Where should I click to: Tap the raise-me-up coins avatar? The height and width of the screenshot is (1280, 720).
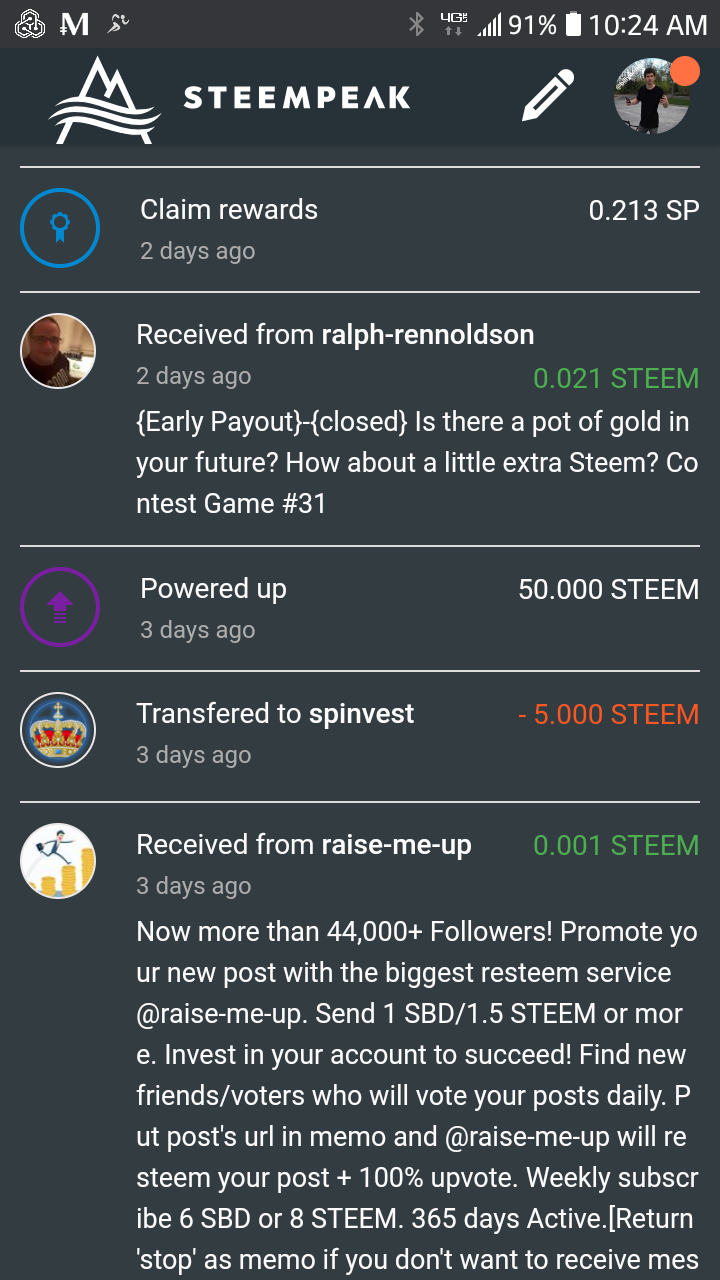click(x=59, y=861)
